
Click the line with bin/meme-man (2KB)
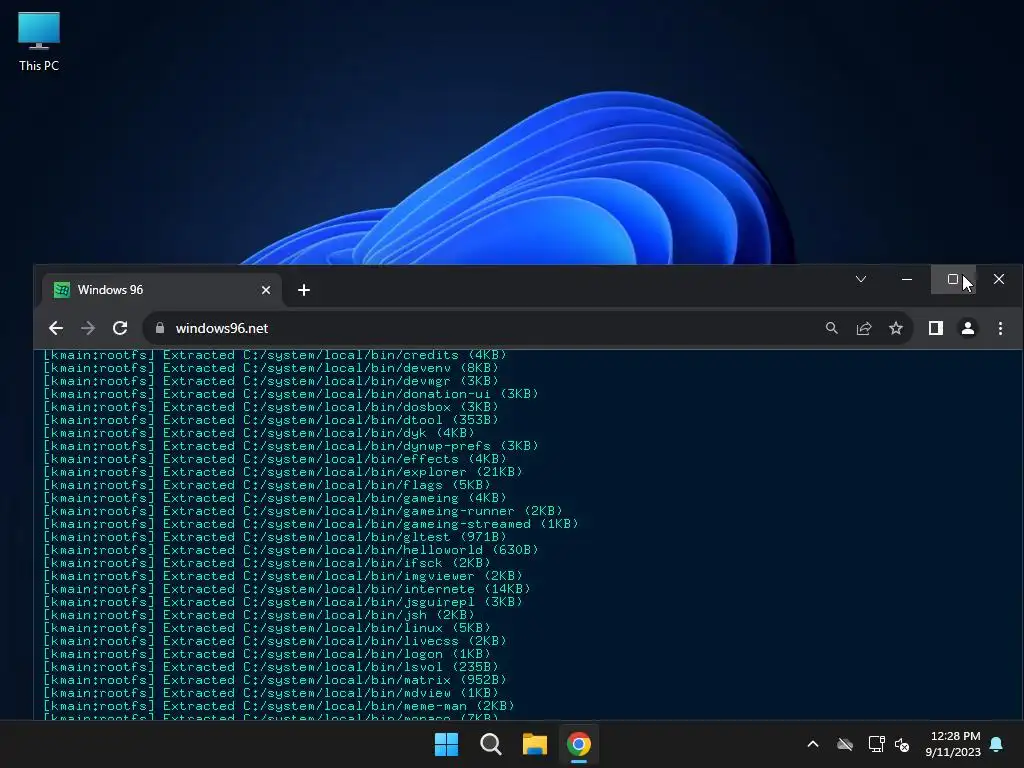(279, 706)
